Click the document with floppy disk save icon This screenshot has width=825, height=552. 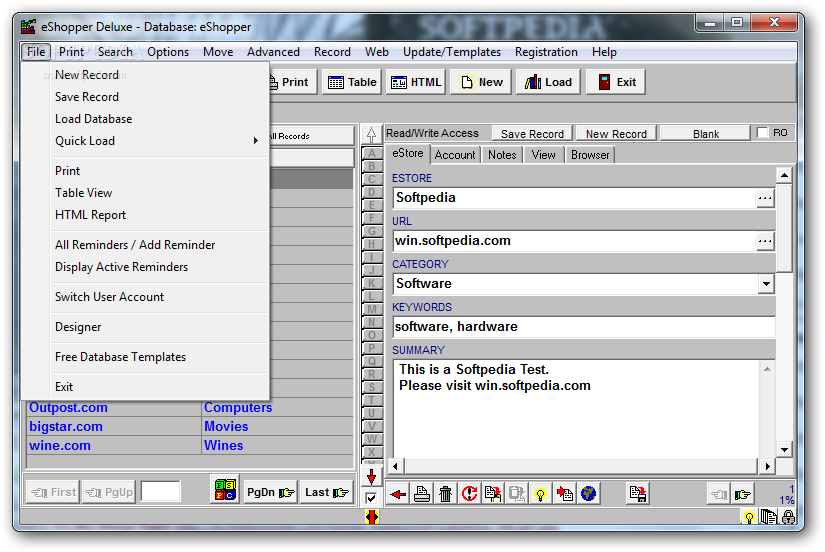[x=638, y=494]
